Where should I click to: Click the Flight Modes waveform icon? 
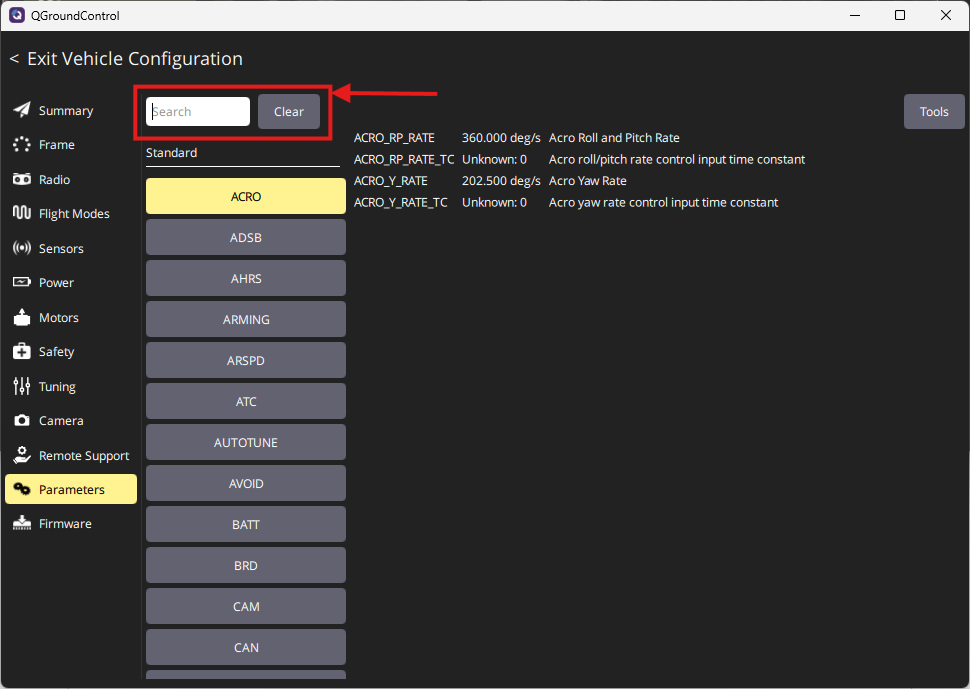(x=21, y=214)
